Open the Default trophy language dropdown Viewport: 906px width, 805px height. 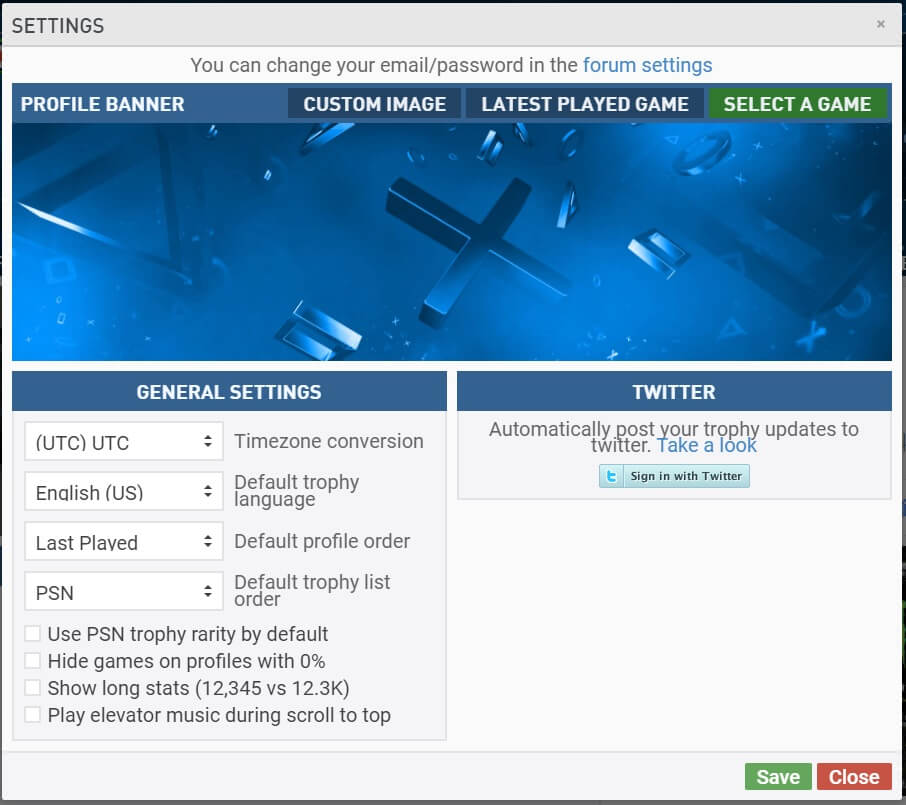(x=124, y=491)
